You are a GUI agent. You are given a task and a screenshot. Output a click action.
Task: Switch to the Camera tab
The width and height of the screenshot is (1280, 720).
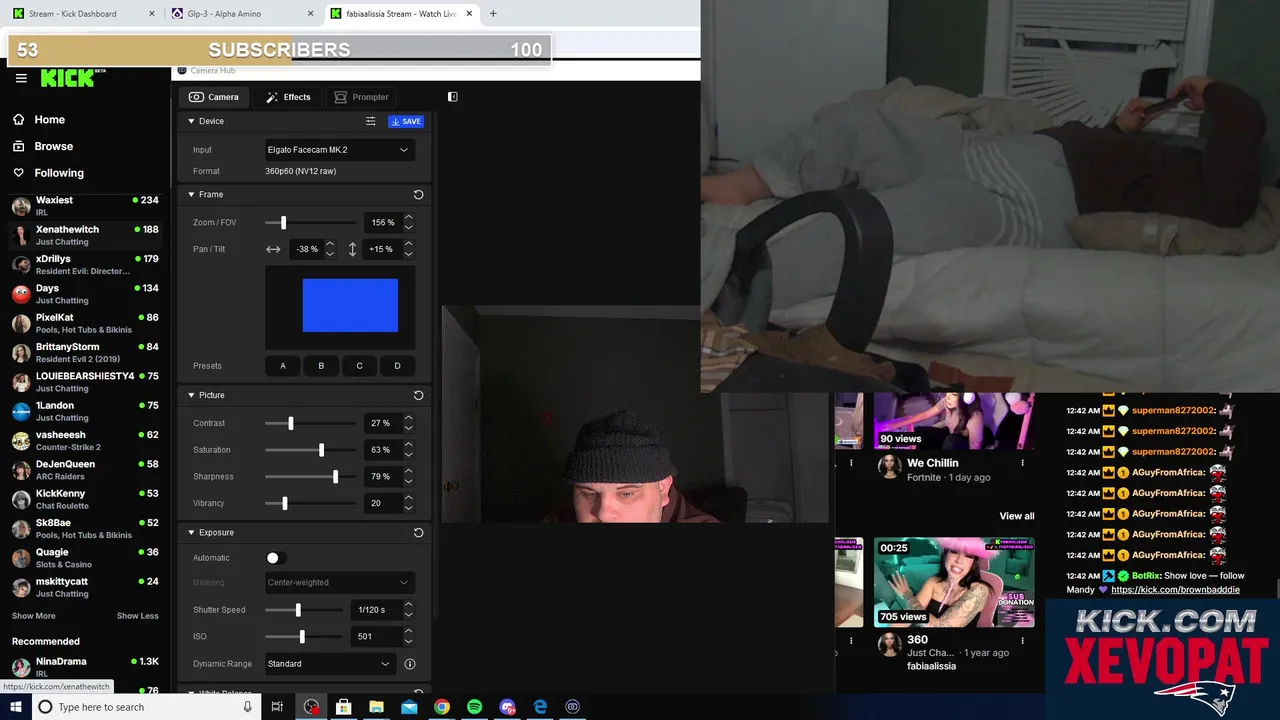coord(214,97)
